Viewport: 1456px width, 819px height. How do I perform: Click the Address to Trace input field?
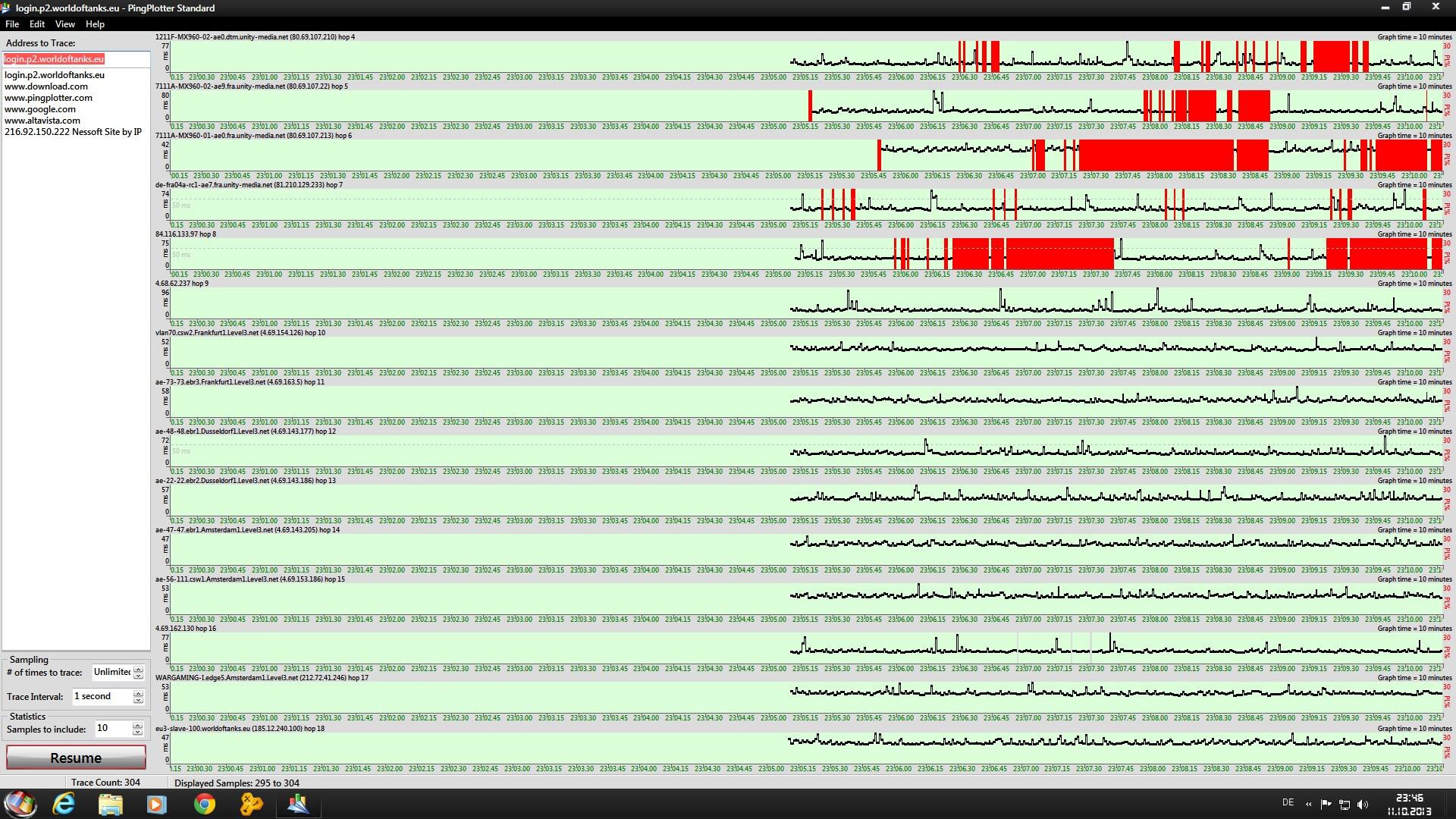tap(76, 59)
